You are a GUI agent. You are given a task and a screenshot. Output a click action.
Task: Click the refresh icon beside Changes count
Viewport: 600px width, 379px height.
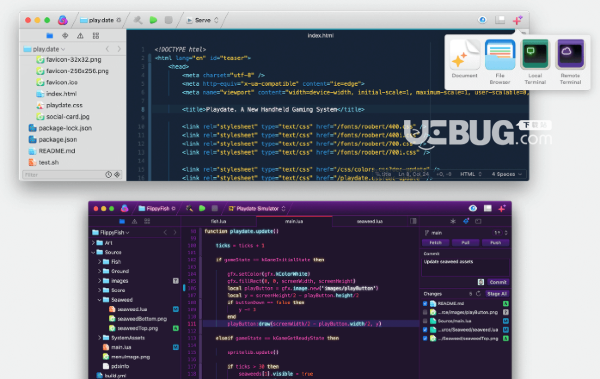pos(478,294)
